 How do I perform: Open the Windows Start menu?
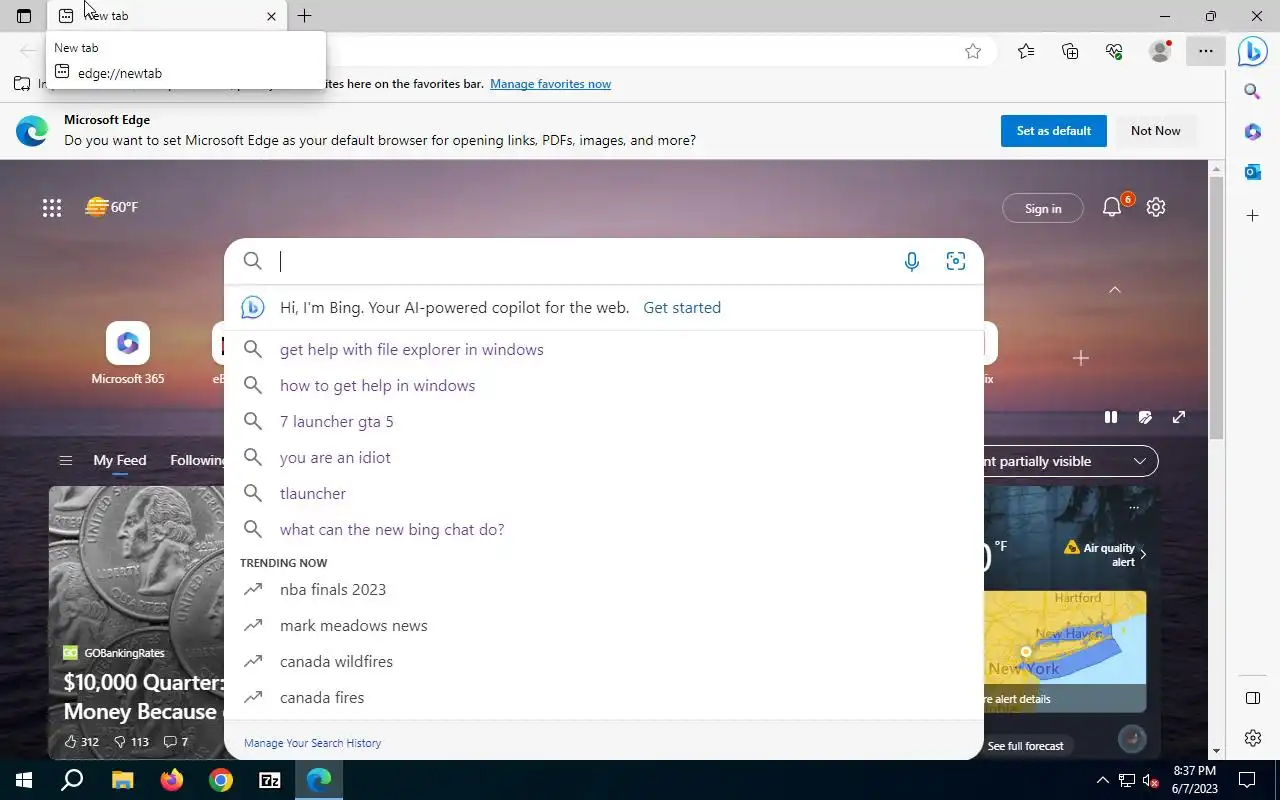[24, 780]
